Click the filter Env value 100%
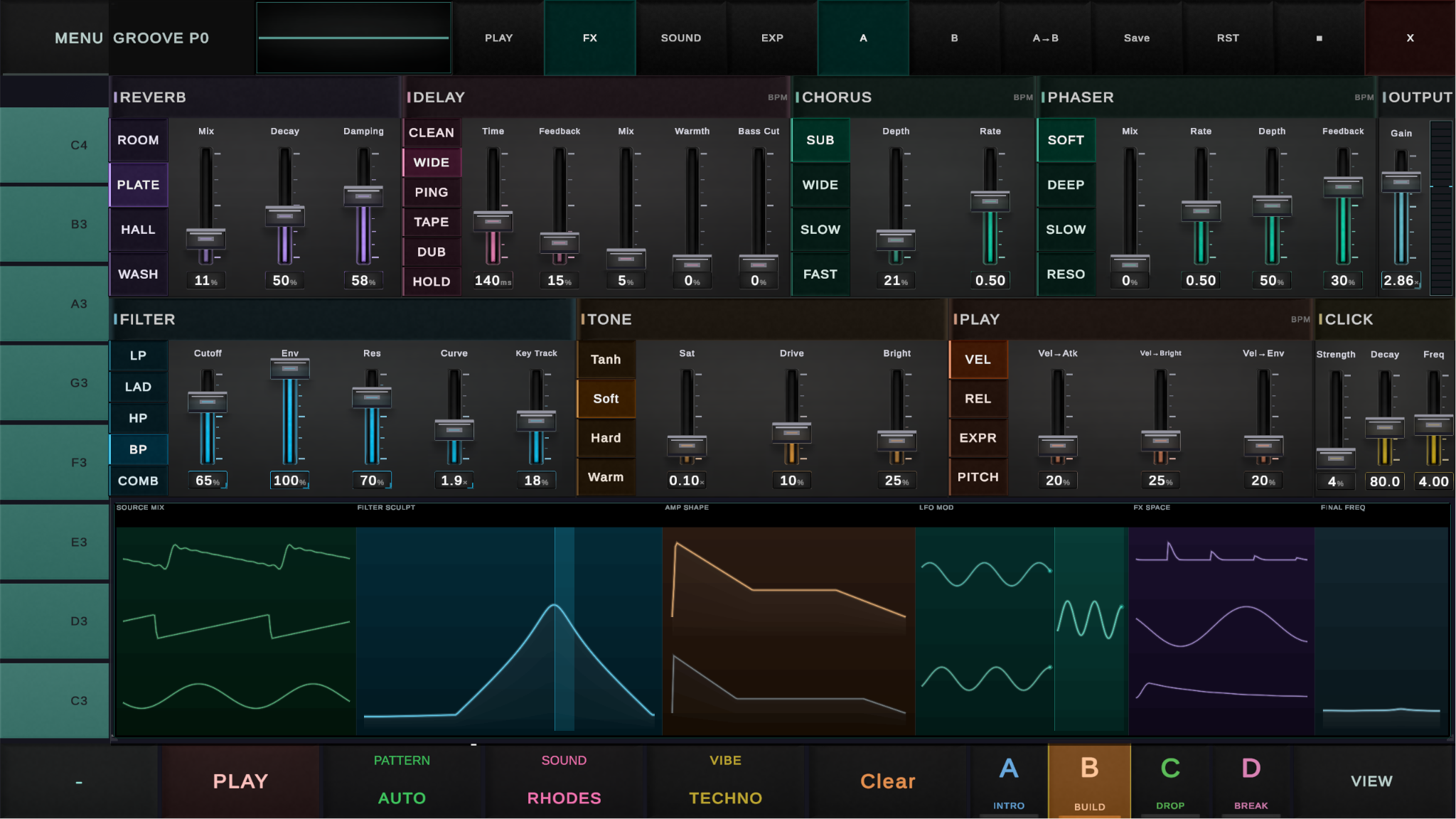The height and width of the screenshot is (819, 1456). 289,481
